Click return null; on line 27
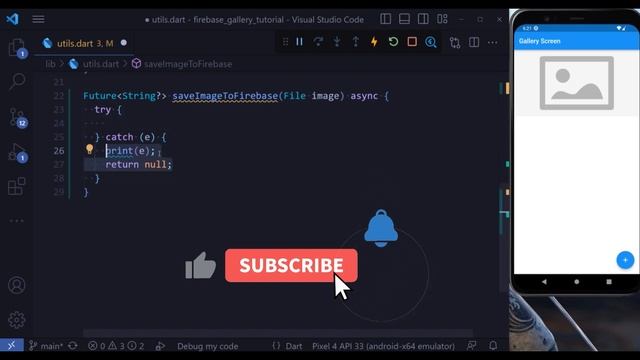The image size is (640, 360). (x=138, y=164)
